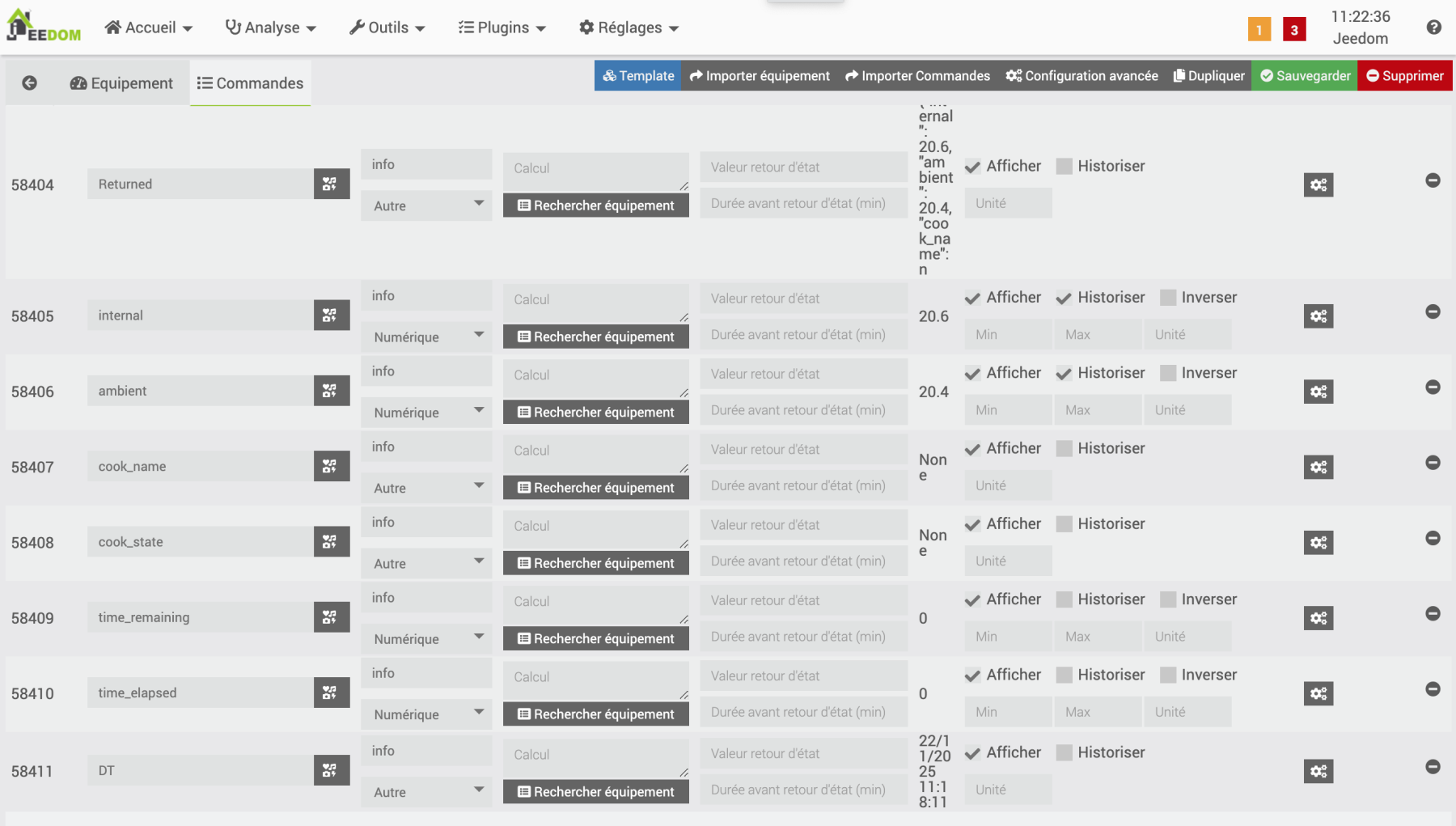Uncheck Afficher for time_remaining command
The height and width of the screenshot is (826, 1456).
click(972, 600)
